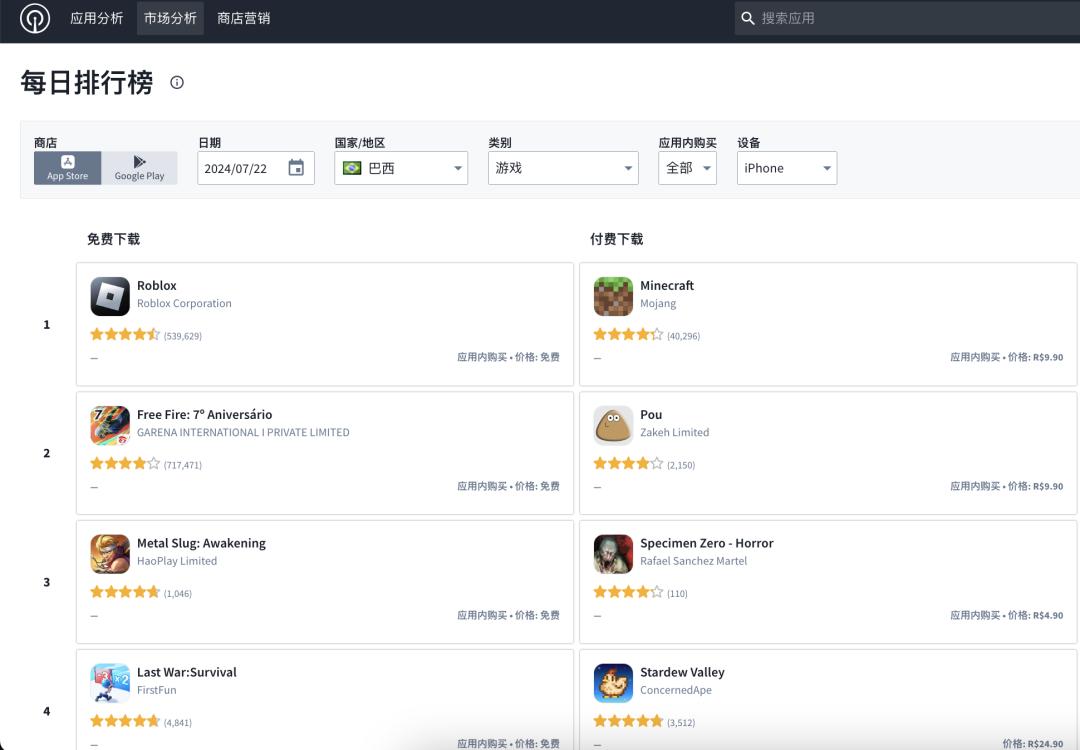This screenshot has height=750, width=1080.
Task: Open the Minecraft app icon
Action: coord(613,296)
